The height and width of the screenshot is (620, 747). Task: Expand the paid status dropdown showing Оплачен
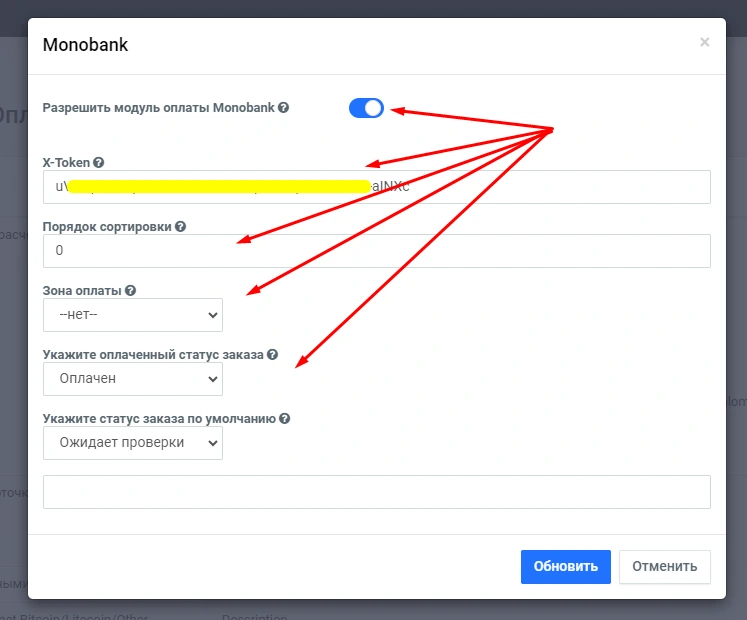pyautogui.click(x=133, y=379)
